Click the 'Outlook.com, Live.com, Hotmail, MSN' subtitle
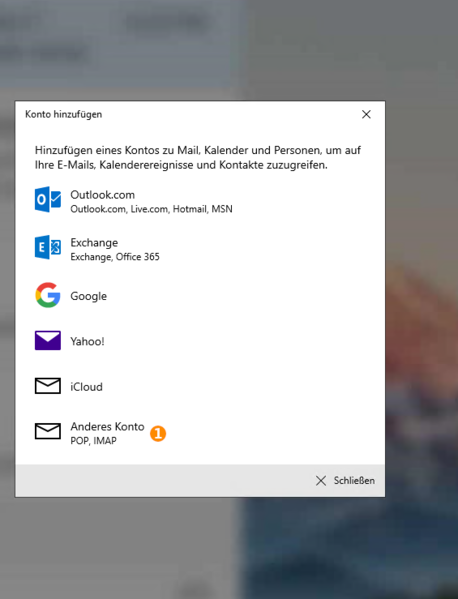This screenshot has width=458, height=599. click(x=151, y=209)
